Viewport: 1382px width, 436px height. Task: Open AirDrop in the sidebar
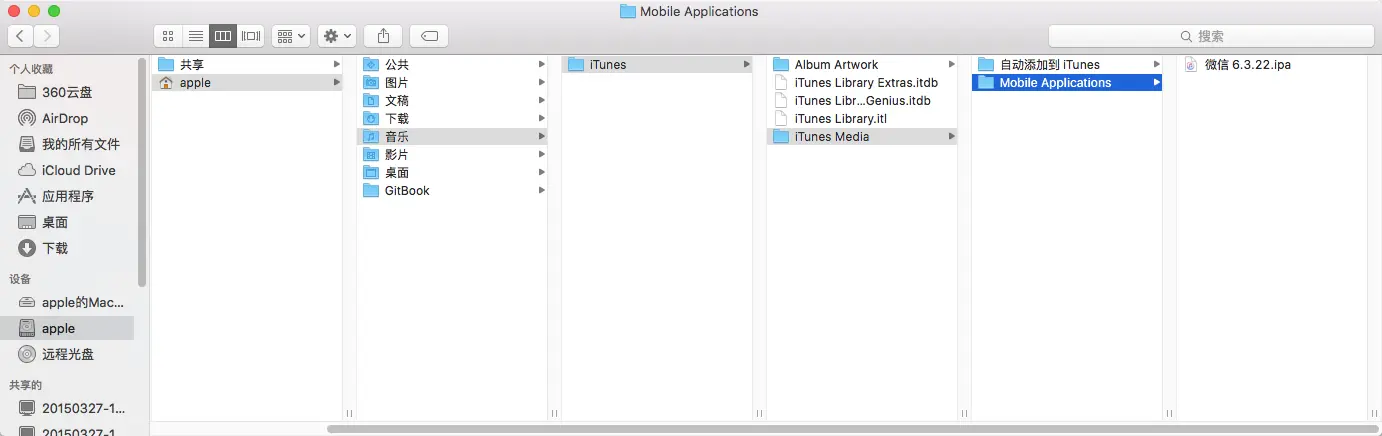[x=65, y=118]
